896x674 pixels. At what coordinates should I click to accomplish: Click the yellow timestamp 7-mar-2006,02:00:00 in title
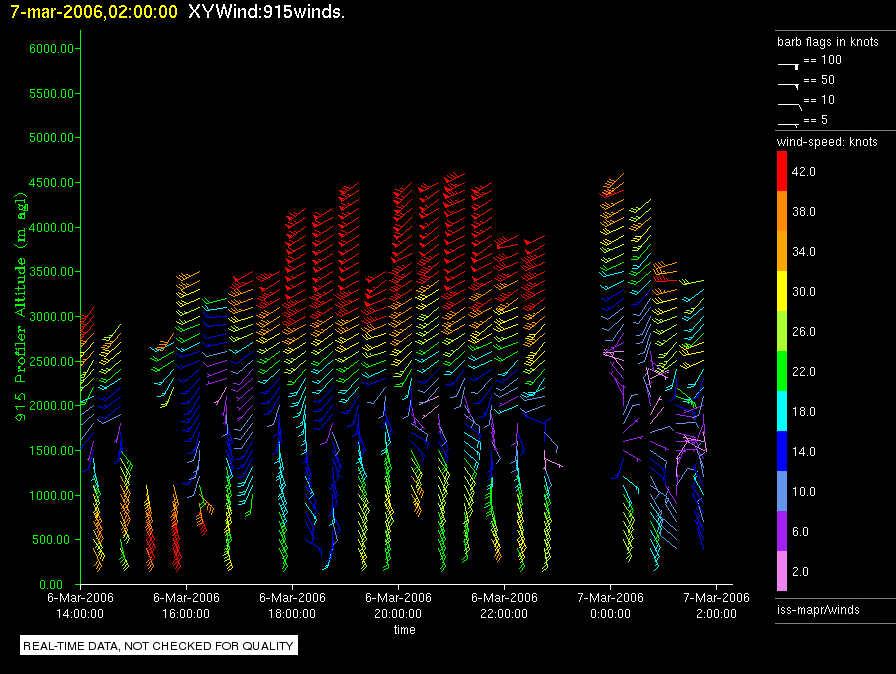(94, 12)
